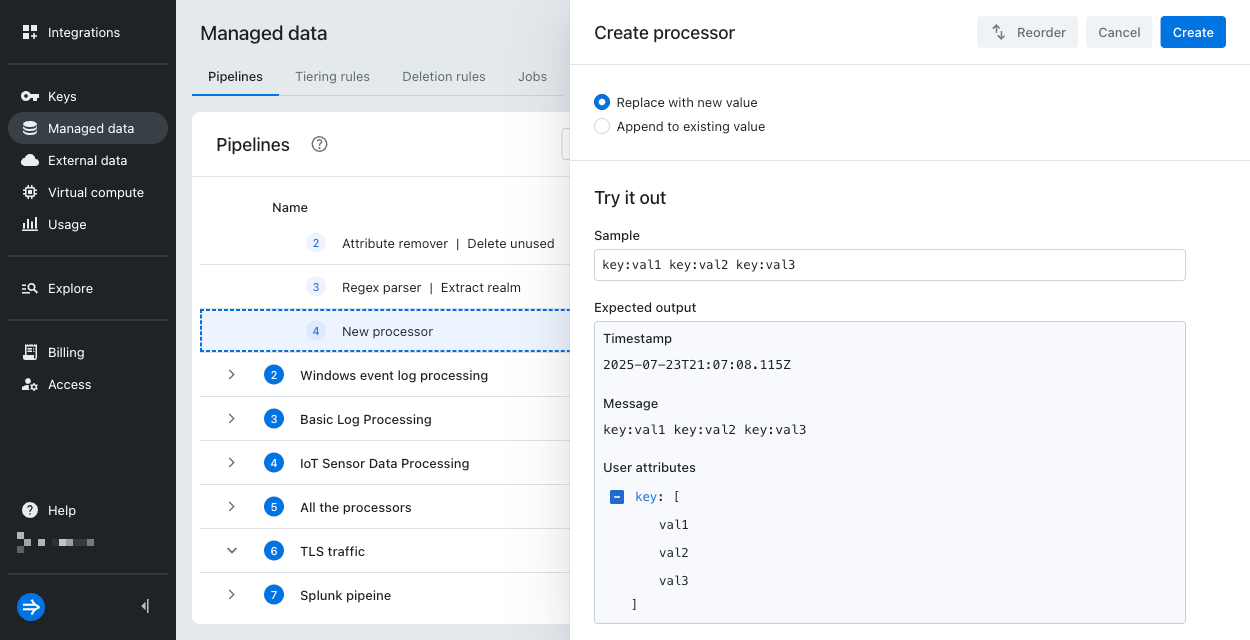Click the Create button
This screenshot has width=1250, height=640.
[x=1193, y=32]
